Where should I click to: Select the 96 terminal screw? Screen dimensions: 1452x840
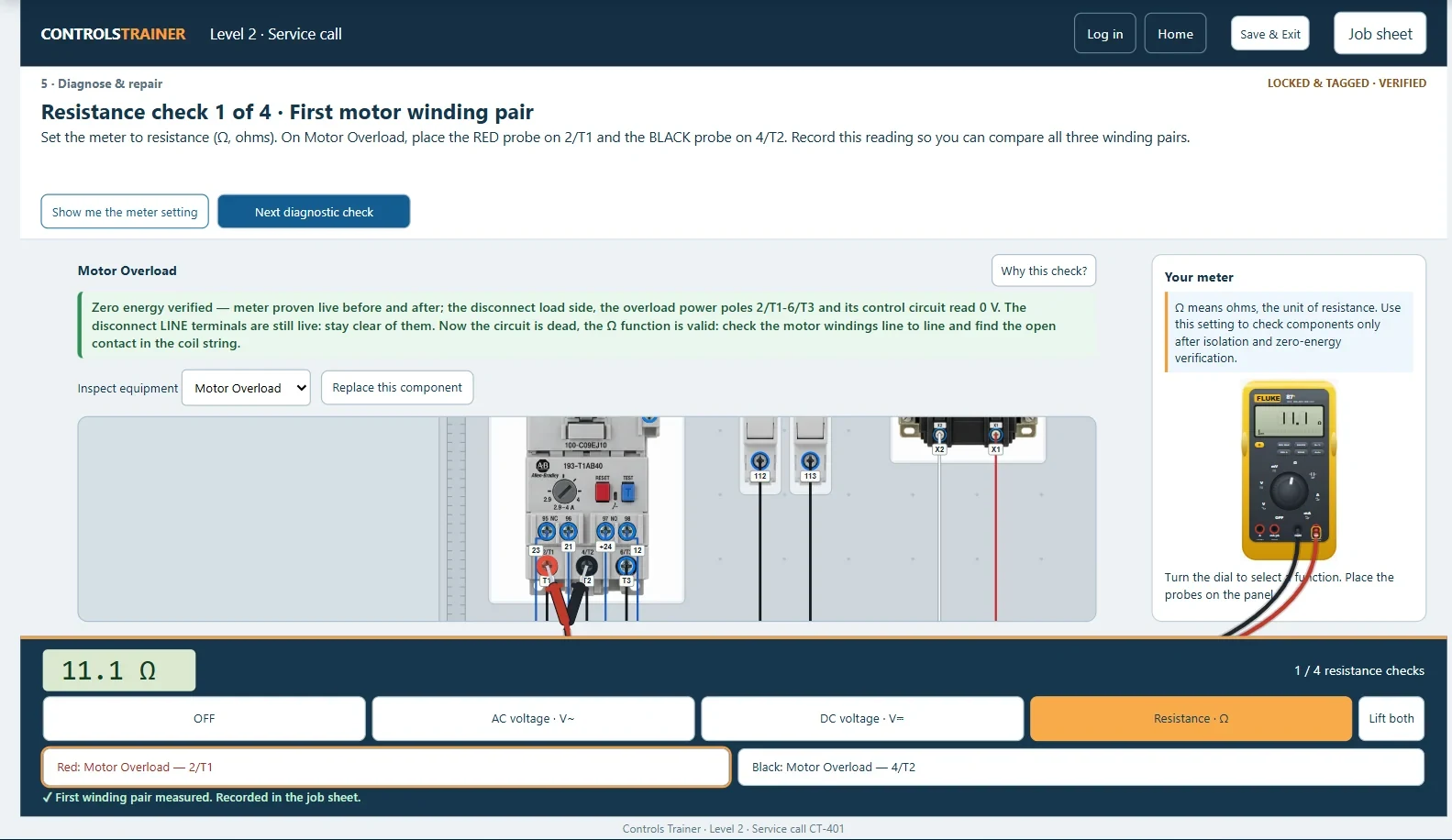click(x=569, y=531)
